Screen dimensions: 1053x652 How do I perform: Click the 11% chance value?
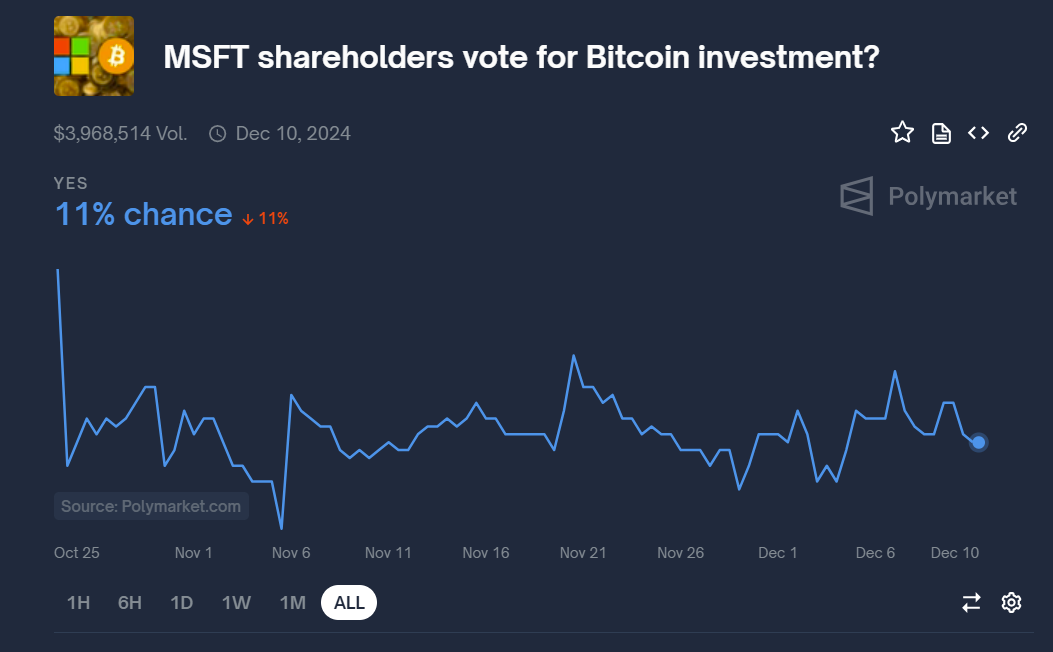tap(143, 214)
